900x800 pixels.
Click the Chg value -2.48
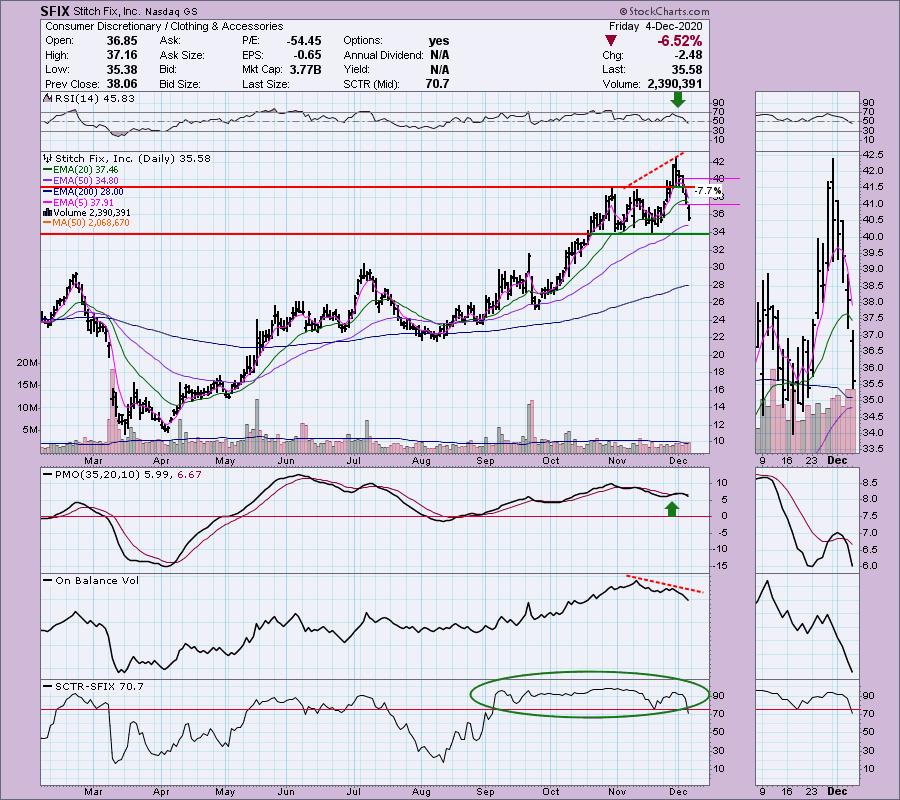coord(688,55)
